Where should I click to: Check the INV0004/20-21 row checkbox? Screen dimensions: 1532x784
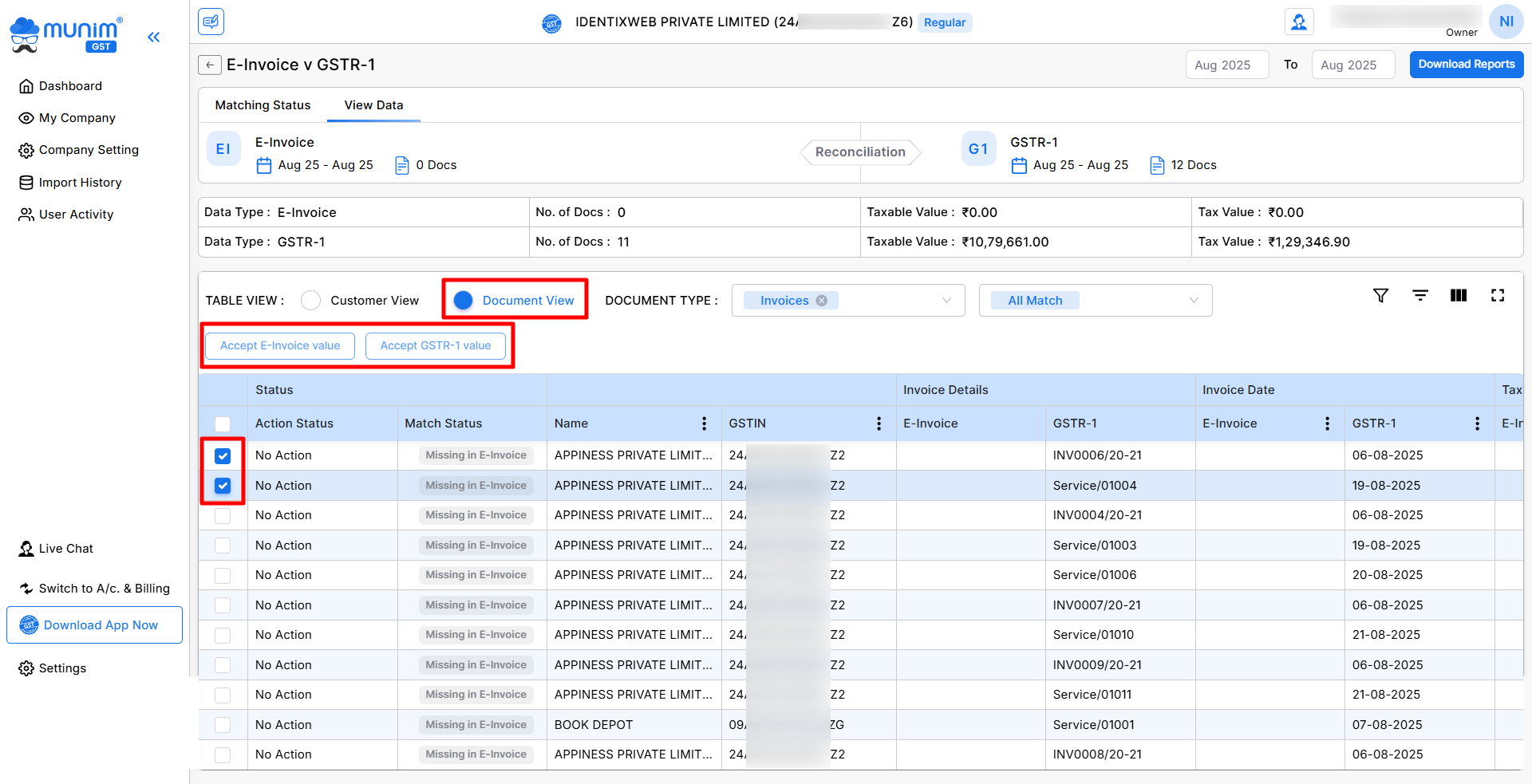[223, 516]
